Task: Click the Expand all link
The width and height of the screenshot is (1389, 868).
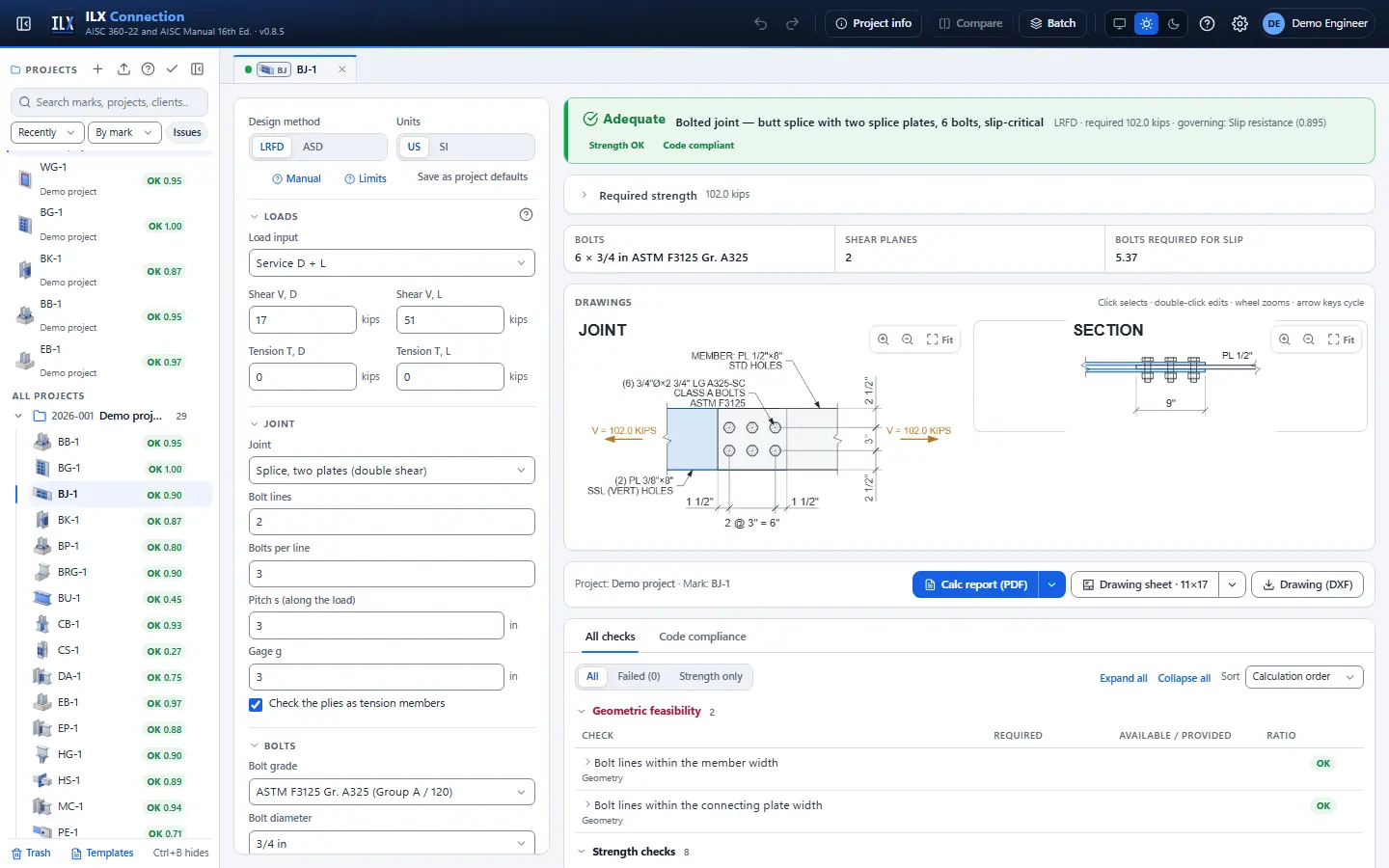Action: click(1123, 678)
